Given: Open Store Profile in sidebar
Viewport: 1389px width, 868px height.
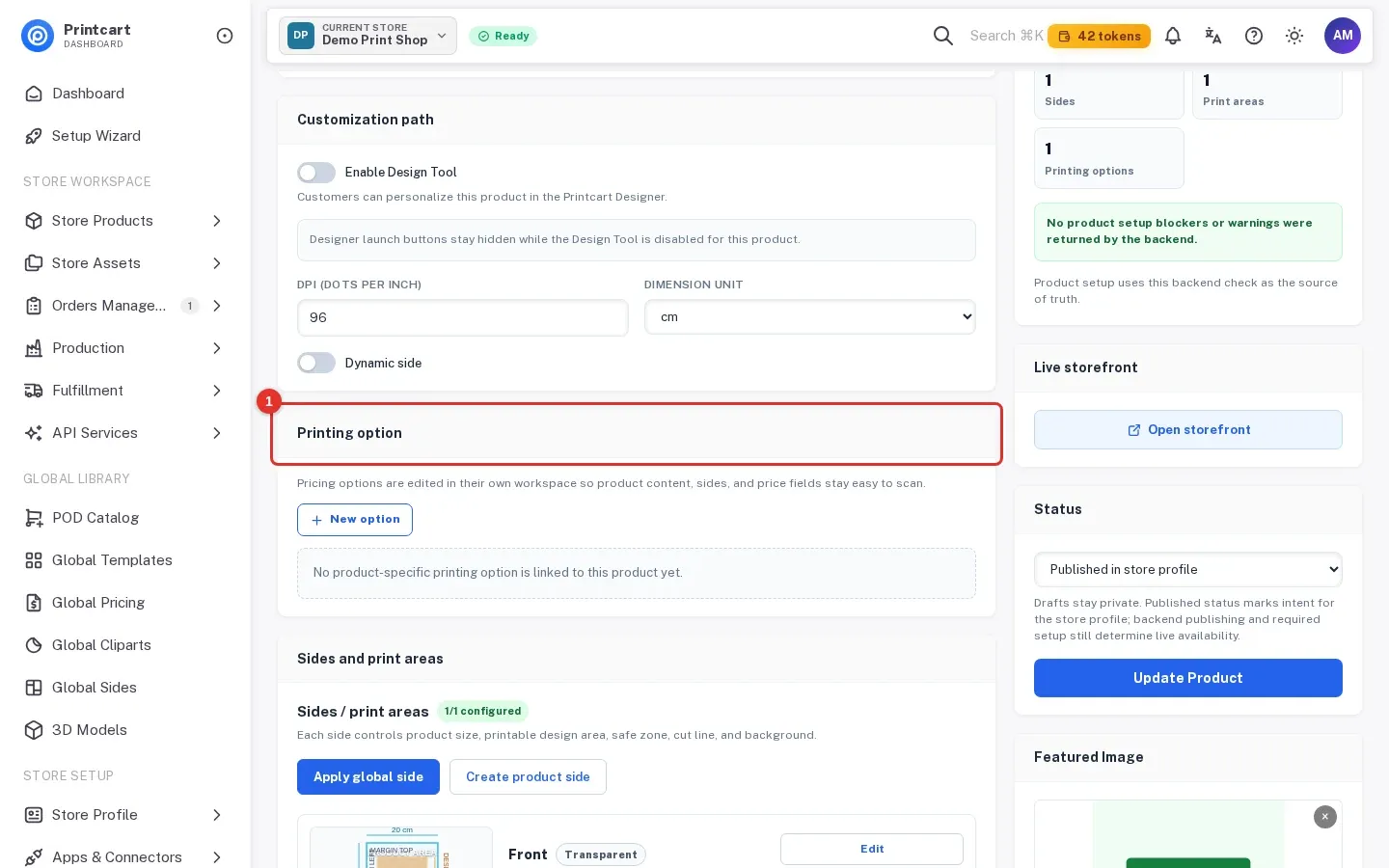Looking at the screenshot, I should pyautogui.click(x=125, y=815).
